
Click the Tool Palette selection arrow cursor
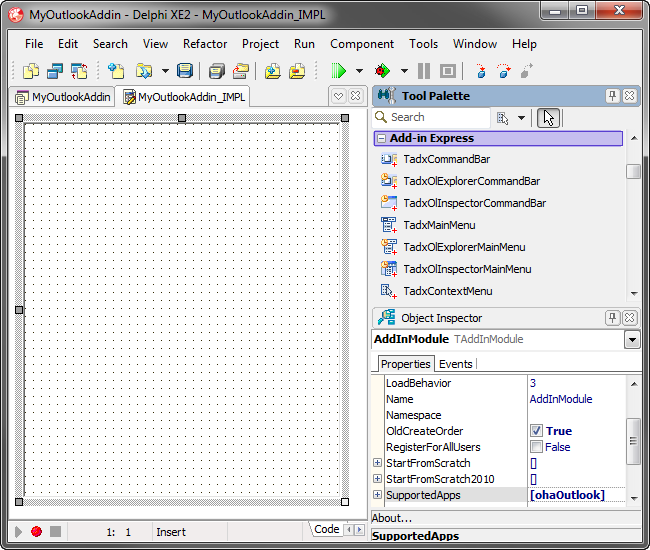[x=548, y=118]
